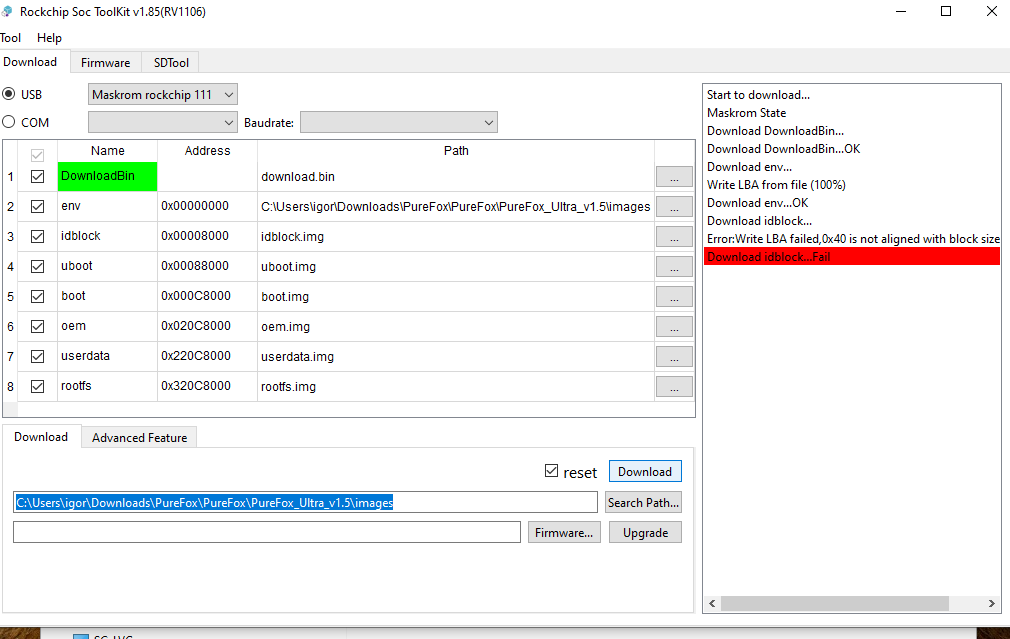Open the file browser for uboot.img
The height and width of the screenshot is (639, 1010).
(674, 267)
